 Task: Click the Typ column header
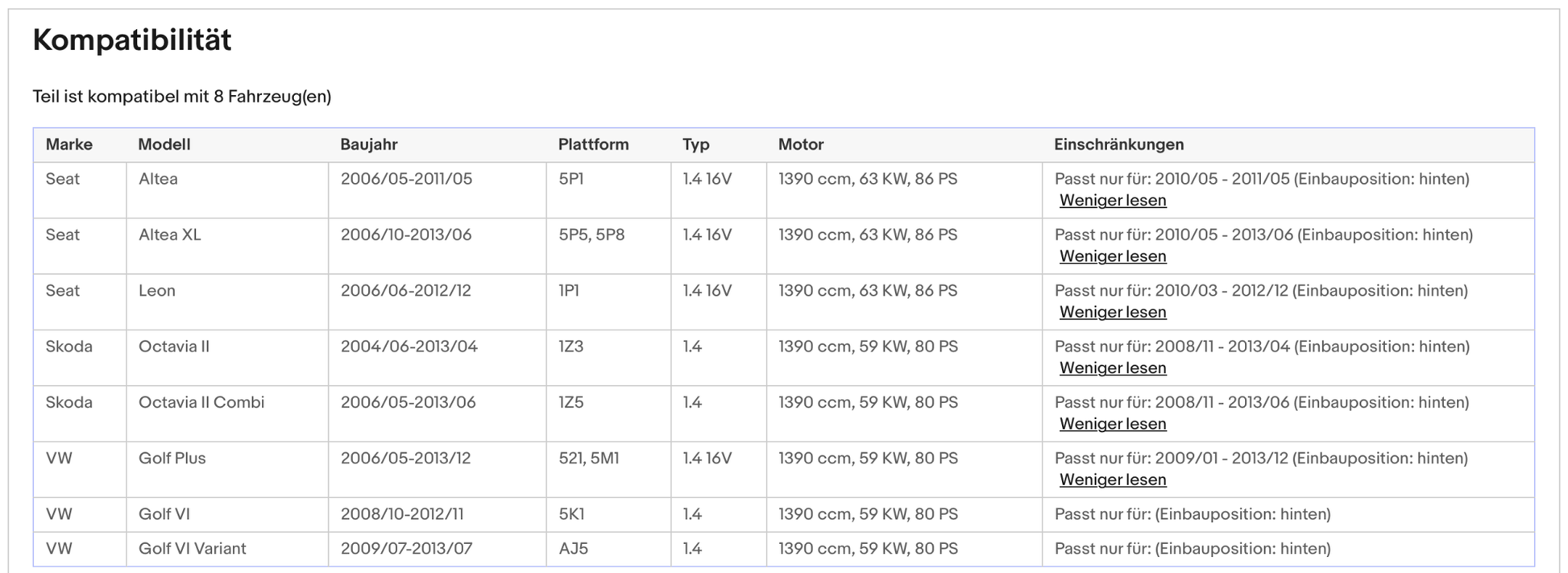[696, 145]
